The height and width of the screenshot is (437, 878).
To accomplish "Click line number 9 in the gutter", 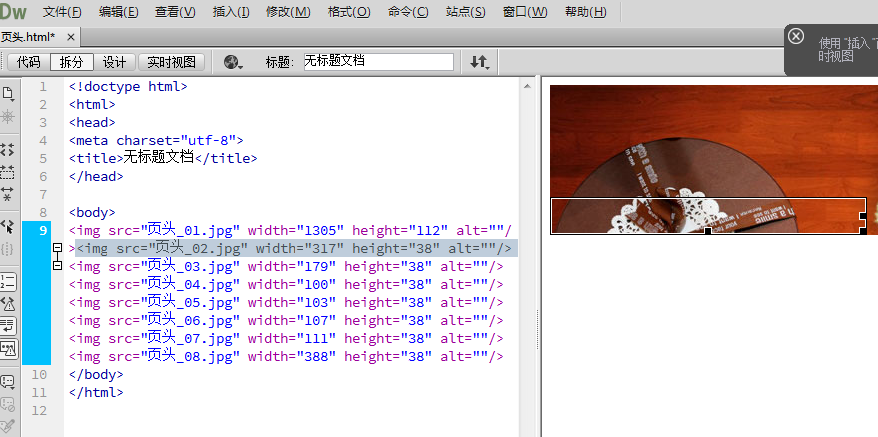I will [43, 230].
